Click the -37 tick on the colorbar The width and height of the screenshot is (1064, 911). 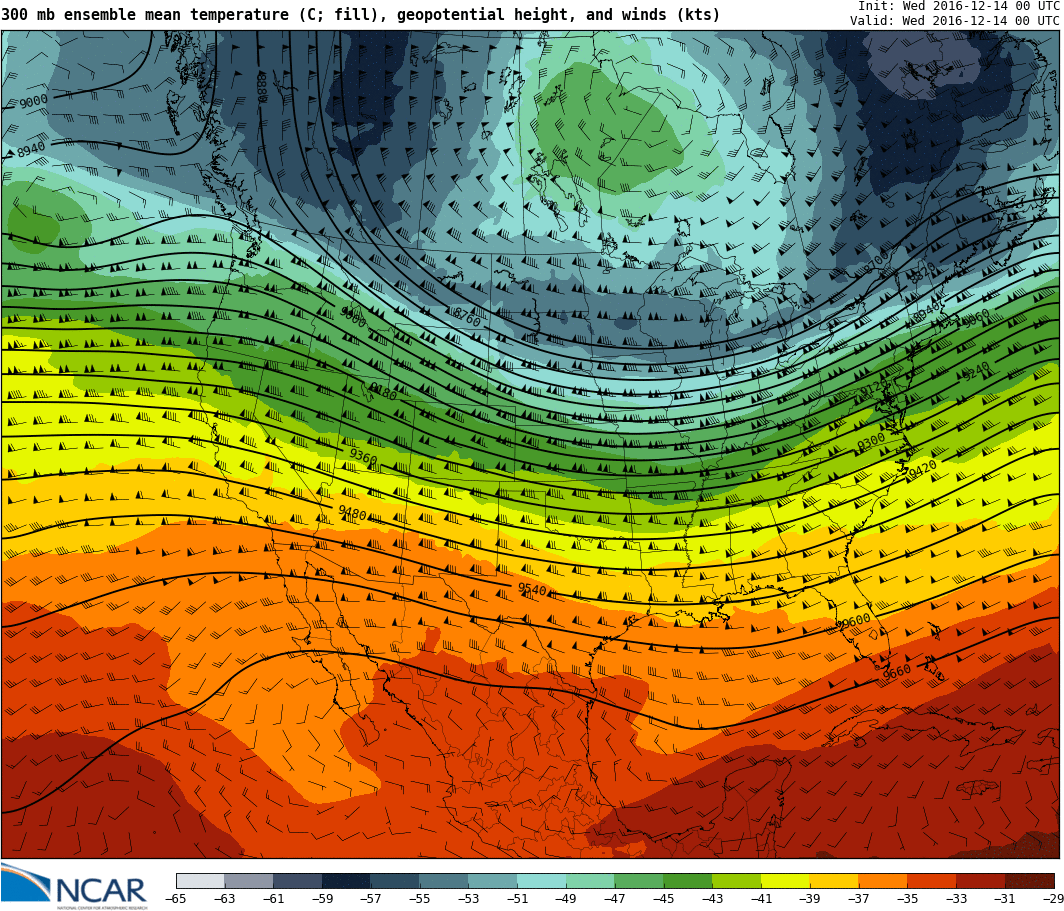(858, 899)
